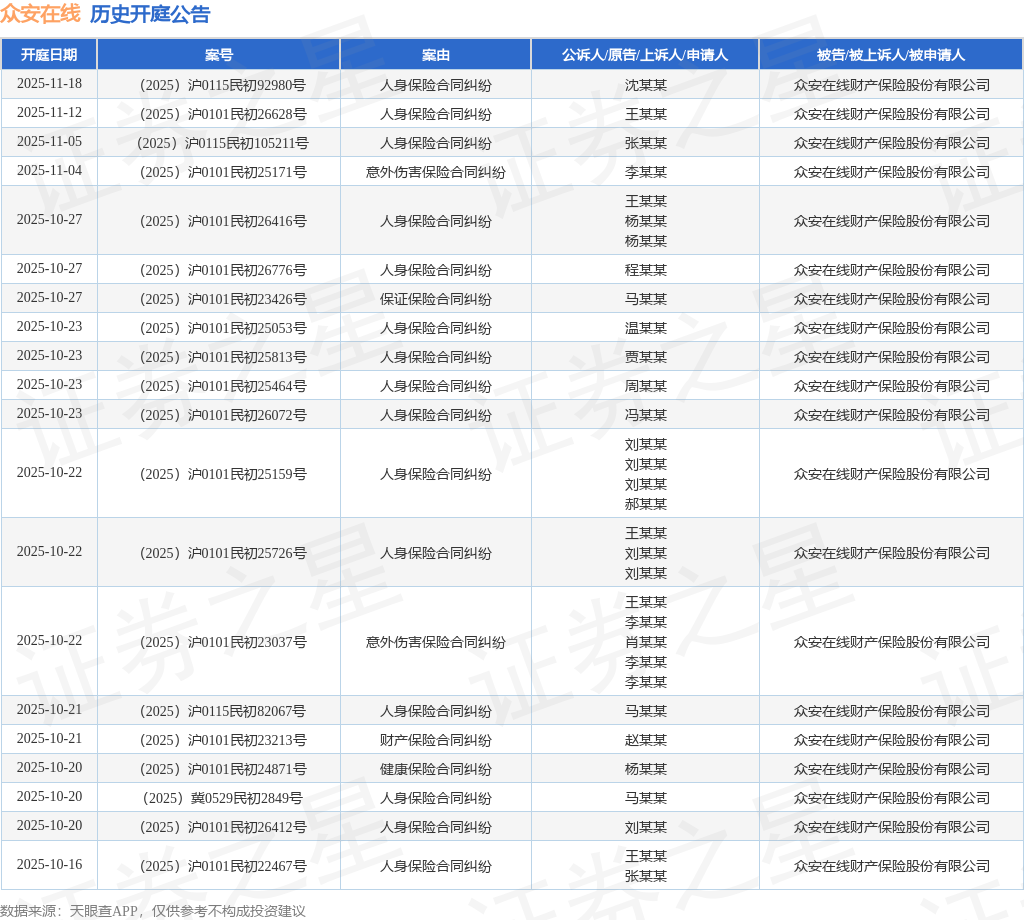Click plaintiff 沈某某
The width and height of the screenshot is (1024, 920).
click(645, 85)
